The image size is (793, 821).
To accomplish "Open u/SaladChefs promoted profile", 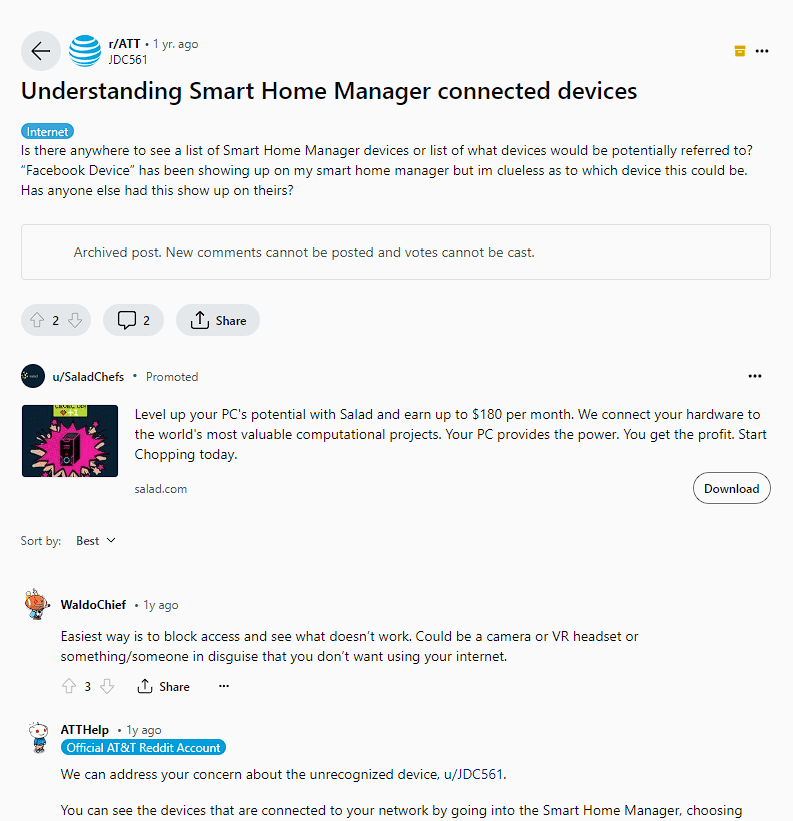I will click(88, 377).
